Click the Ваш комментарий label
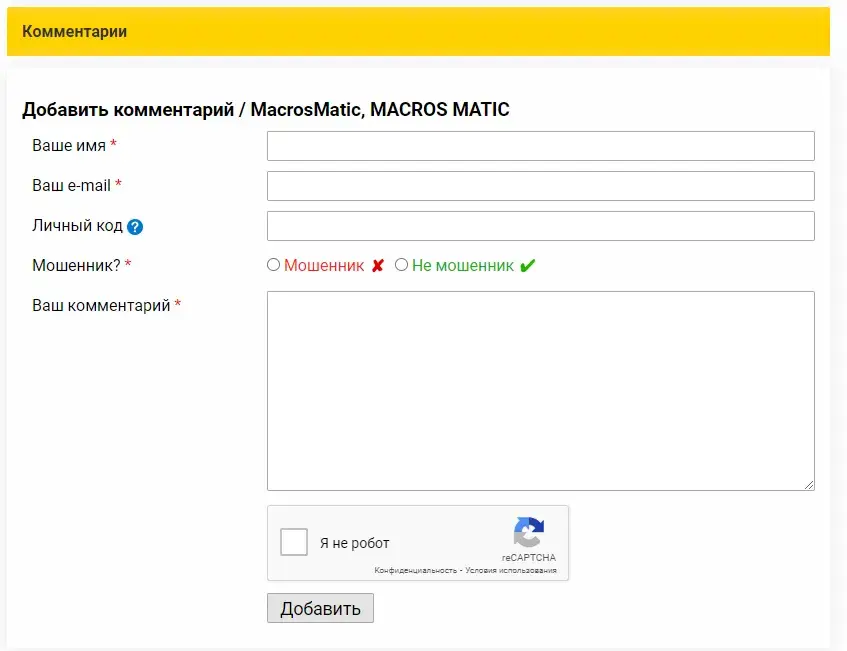The width and height of the screenshot is (847, 651). (101, 305)
